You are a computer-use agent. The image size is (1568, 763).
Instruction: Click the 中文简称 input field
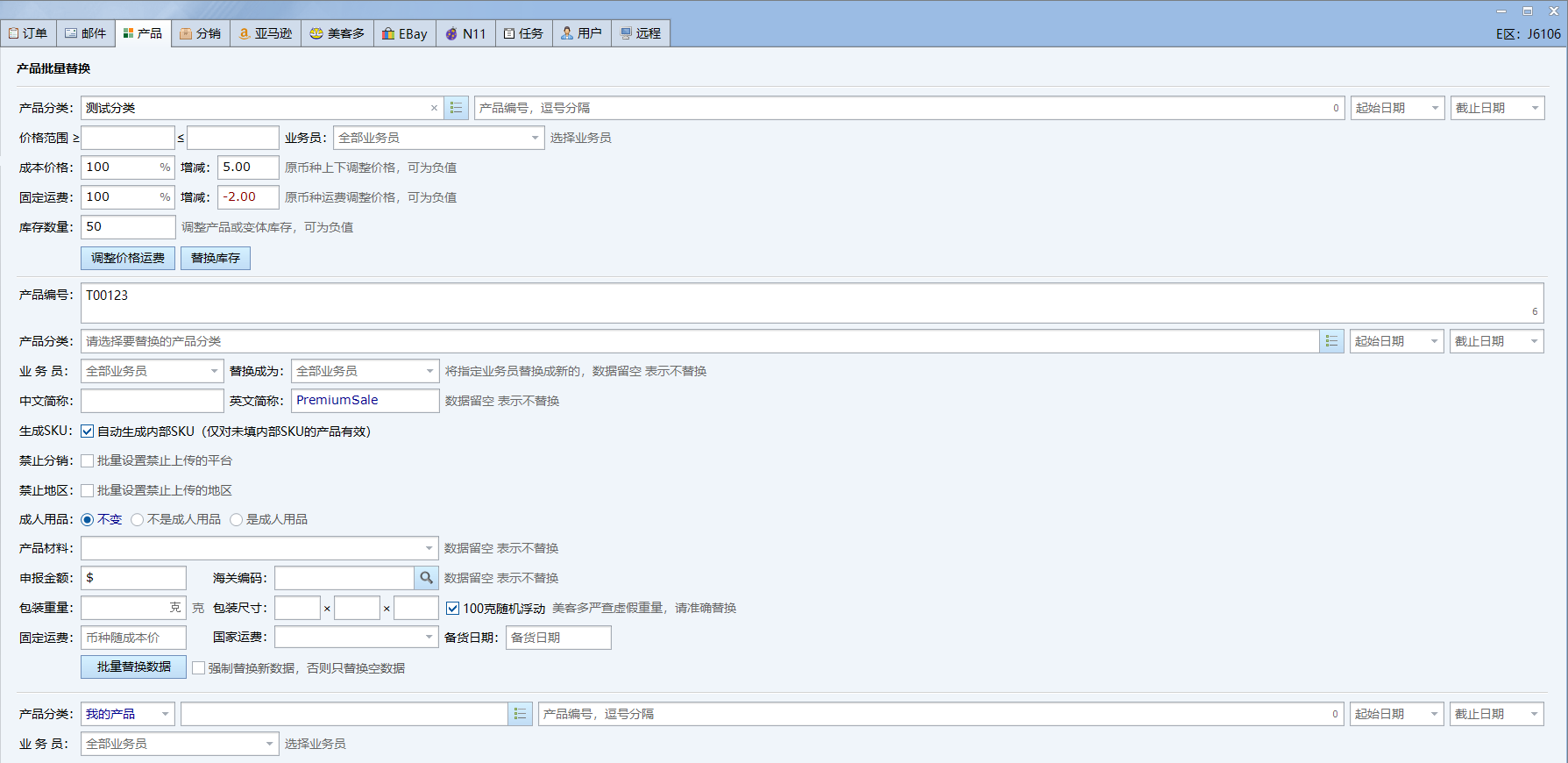click(x=153, y=401)
